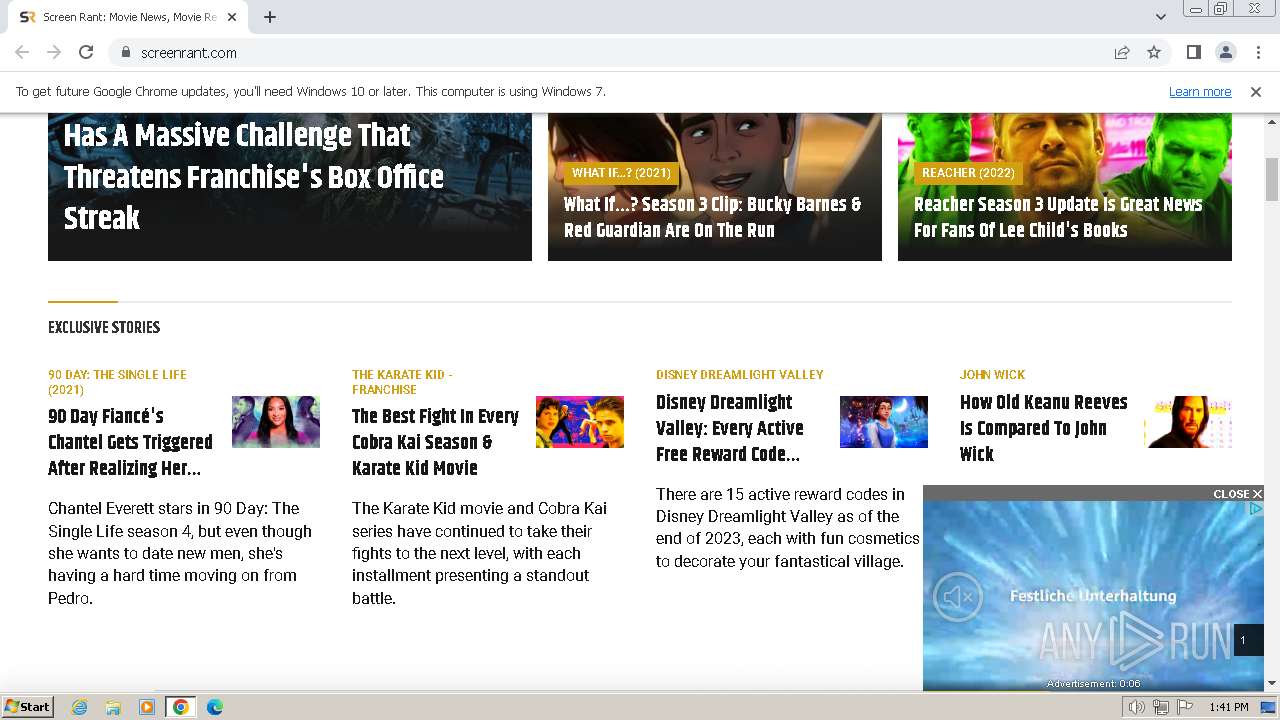
Task: Close the Screen Rant tab
Action: [232, 17]
